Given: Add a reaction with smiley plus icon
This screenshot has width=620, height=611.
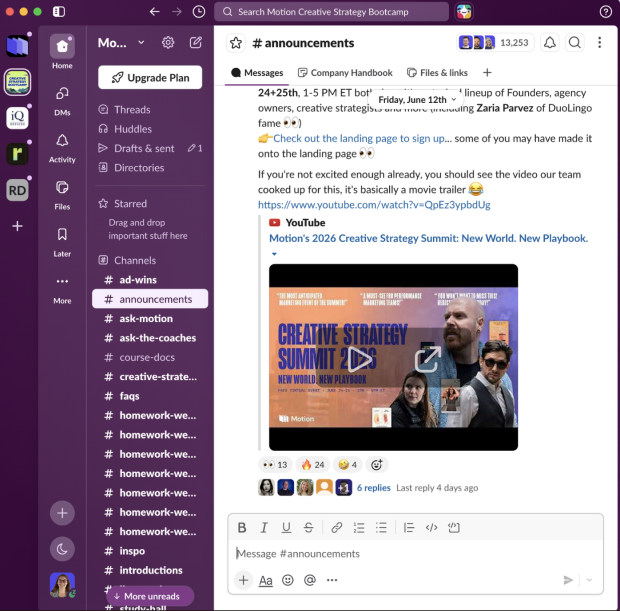Looking at the screenshot, I should tap(376, 465).
